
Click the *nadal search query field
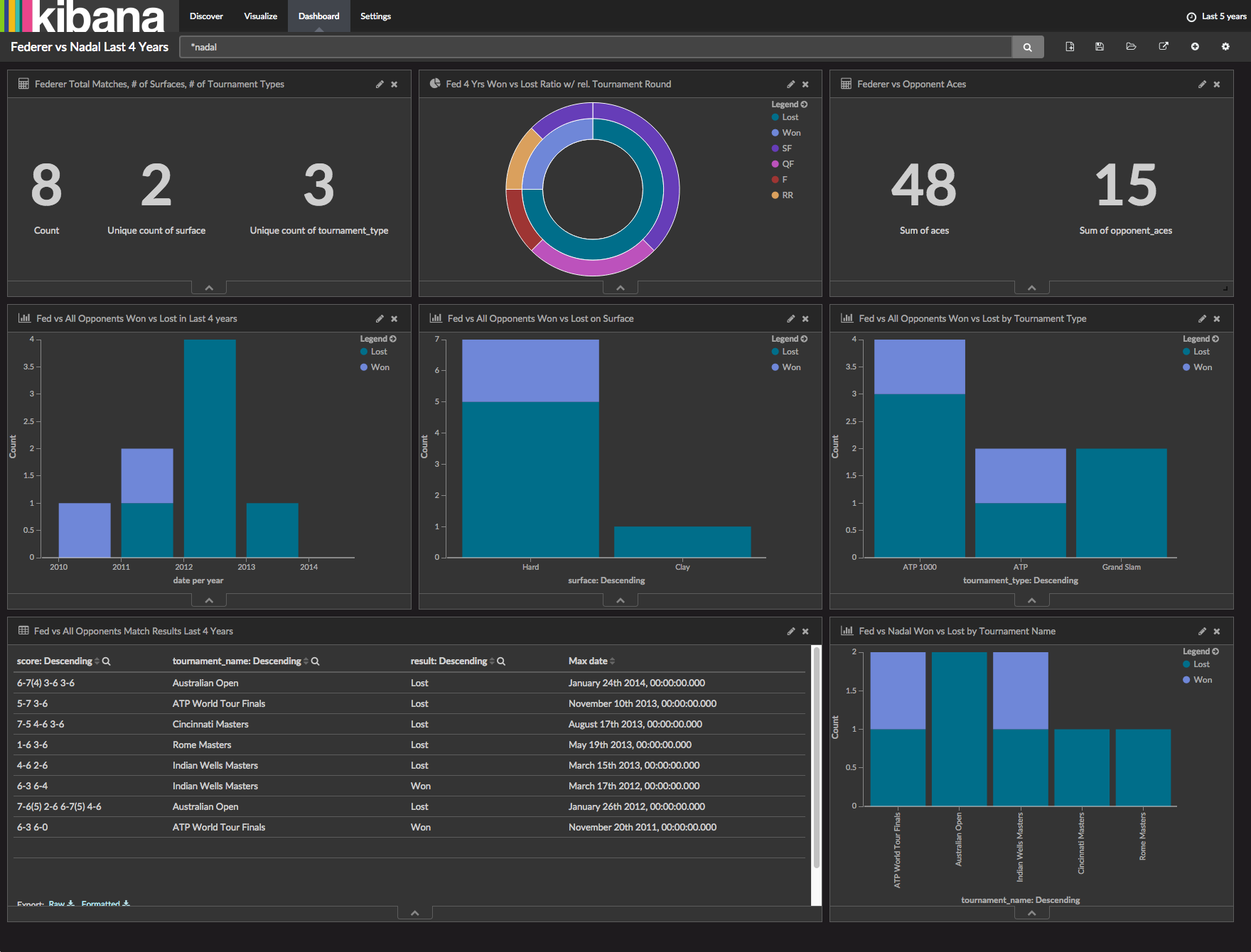pos(596,47)
